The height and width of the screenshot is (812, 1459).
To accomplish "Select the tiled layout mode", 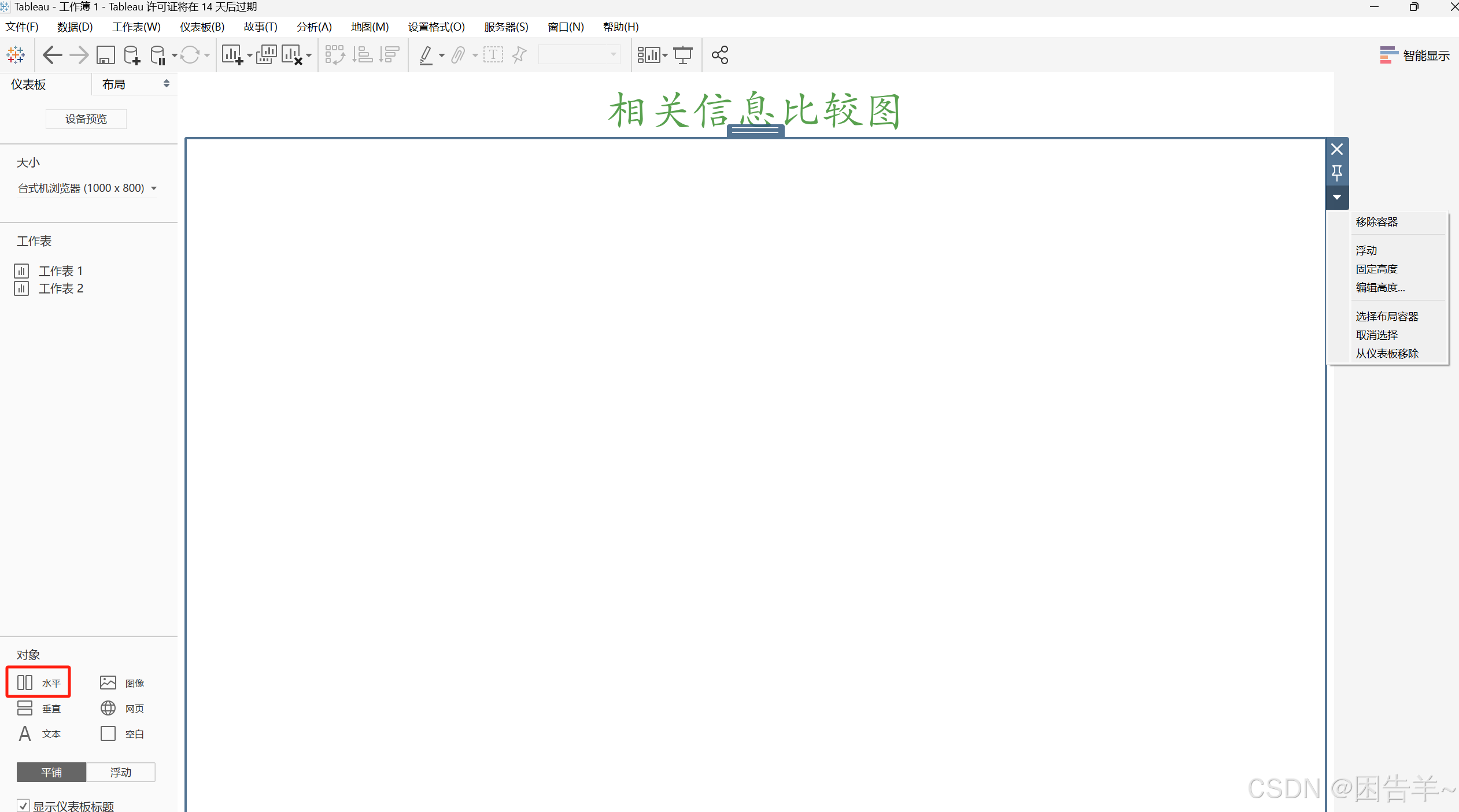I will [51, 772].
